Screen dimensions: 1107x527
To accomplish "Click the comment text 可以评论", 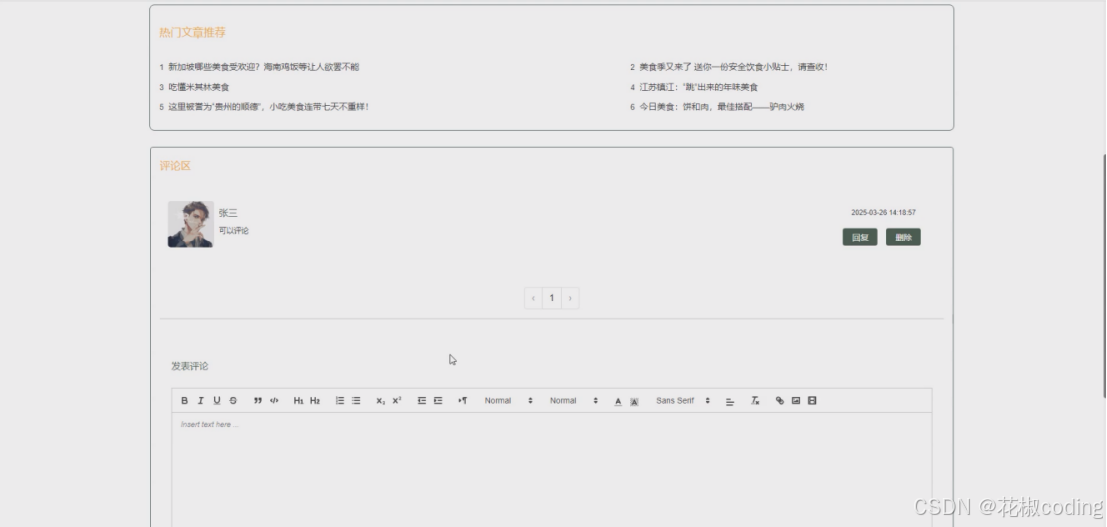I will (x=234, y=230).
